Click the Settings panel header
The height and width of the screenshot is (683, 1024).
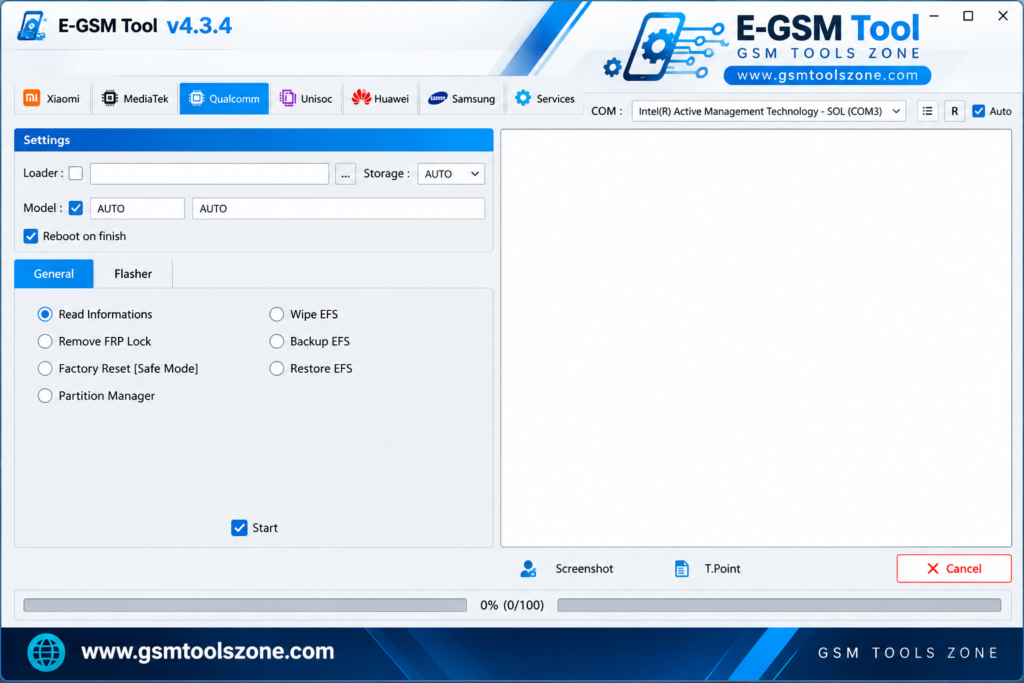pos(253,140)
